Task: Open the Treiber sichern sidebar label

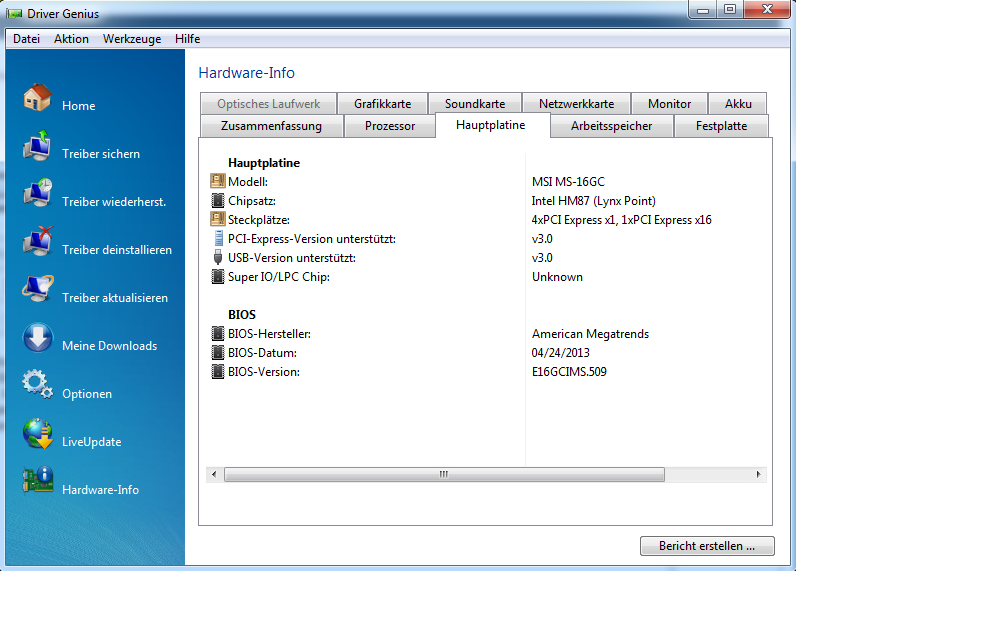Action: tap(101, 154)
